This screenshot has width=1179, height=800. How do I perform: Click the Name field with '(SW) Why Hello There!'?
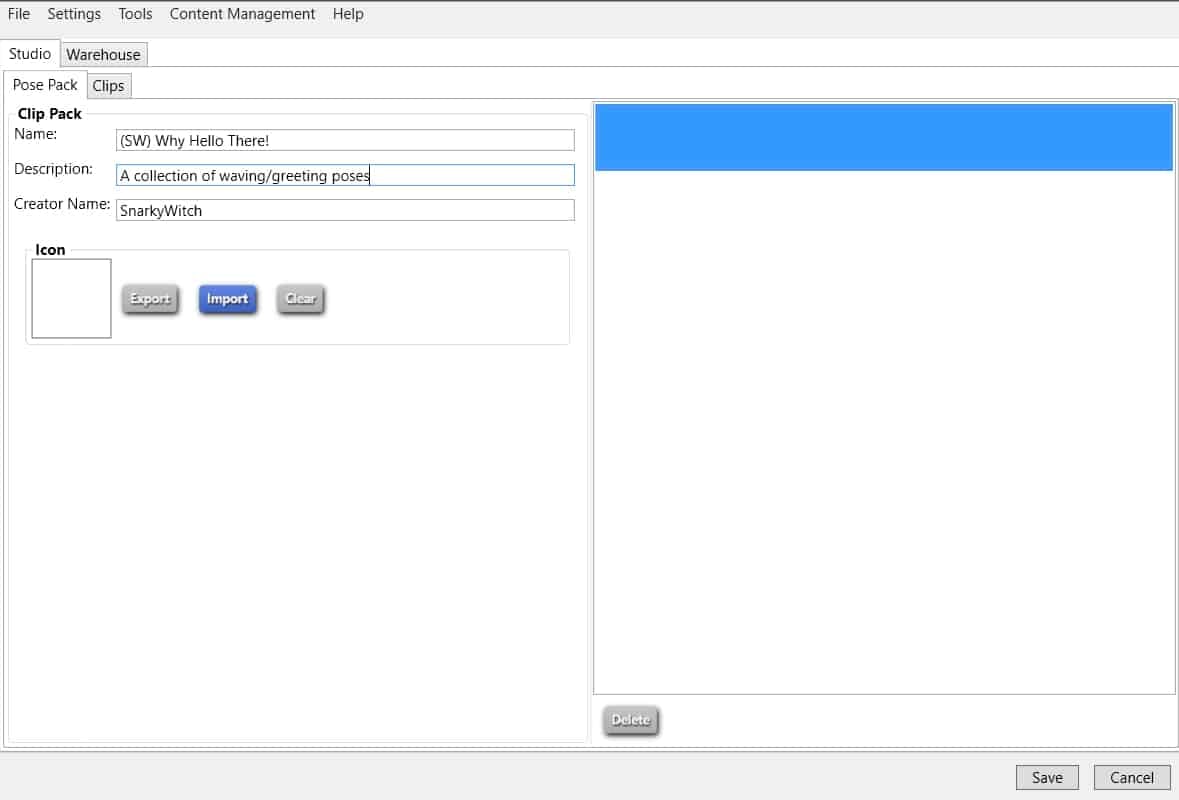pyautogui.click(x=345, y=140)
